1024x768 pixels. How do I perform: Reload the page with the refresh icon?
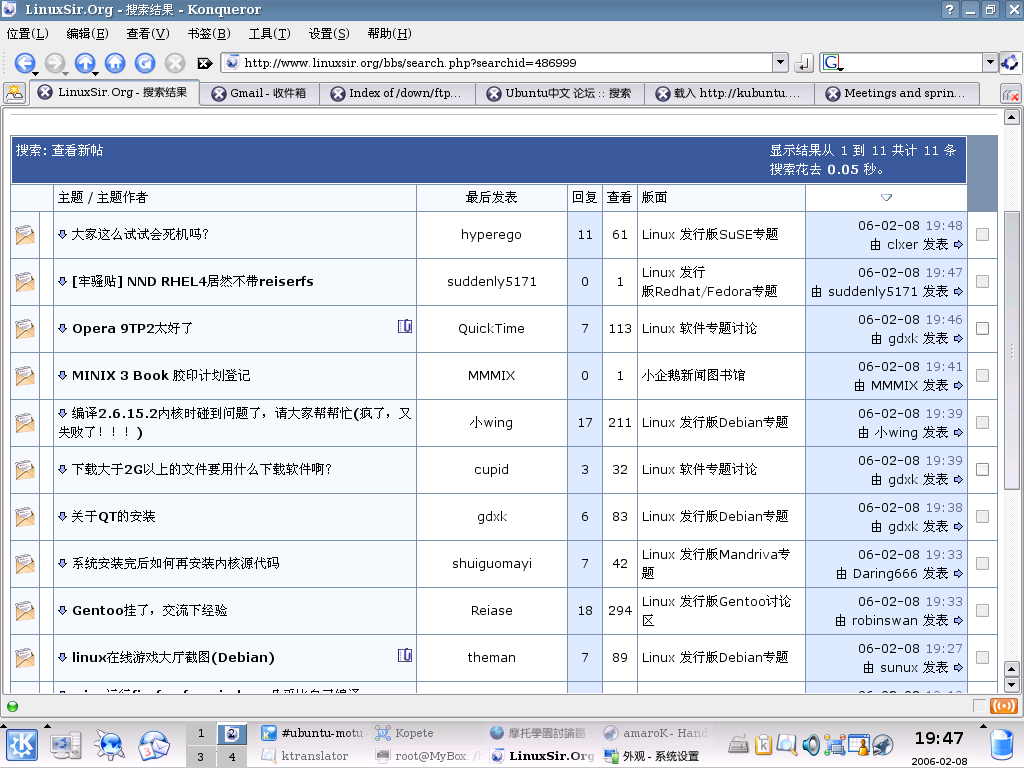point(145,63)
